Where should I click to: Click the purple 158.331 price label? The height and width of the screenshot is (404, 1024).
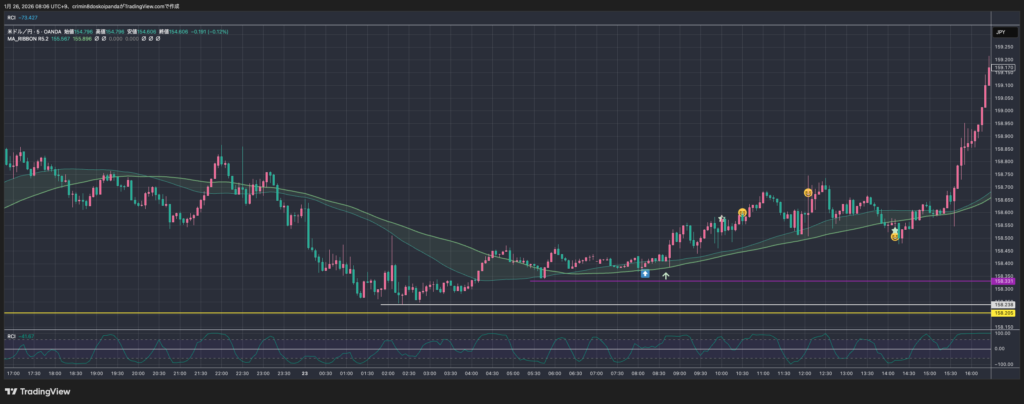click(x=1001, y=281)
